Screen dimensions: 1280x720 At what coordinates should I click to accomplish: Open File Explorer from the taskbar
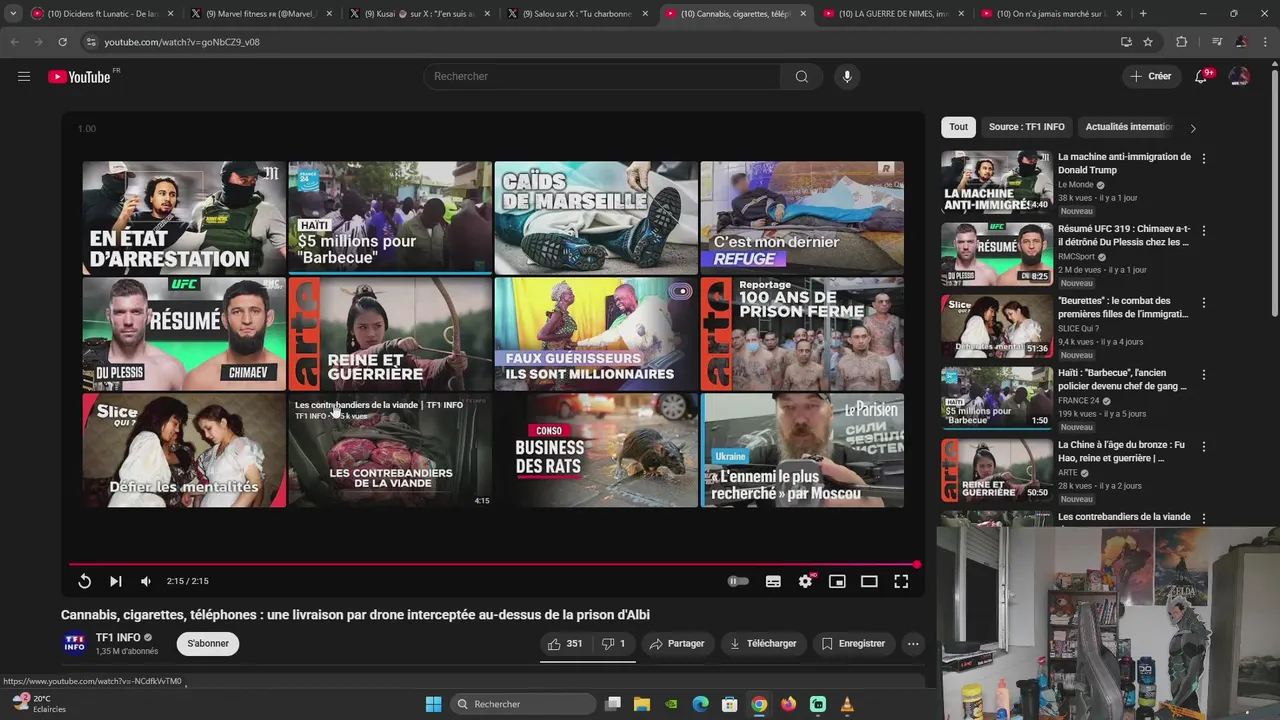(642, 704)
